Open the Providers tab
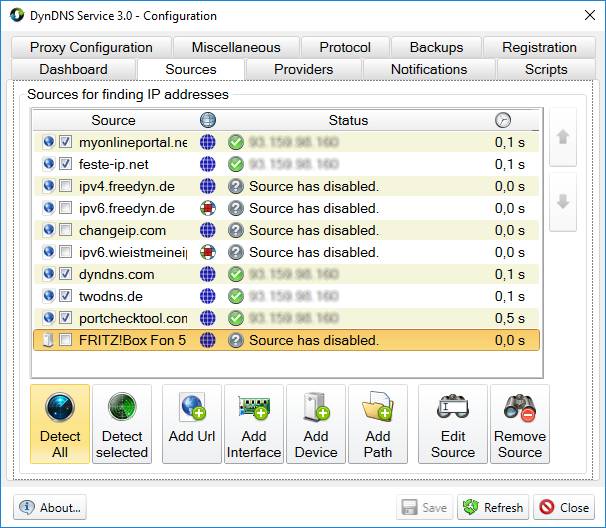Viewport: 606px width, 528px height. [303, 69]
